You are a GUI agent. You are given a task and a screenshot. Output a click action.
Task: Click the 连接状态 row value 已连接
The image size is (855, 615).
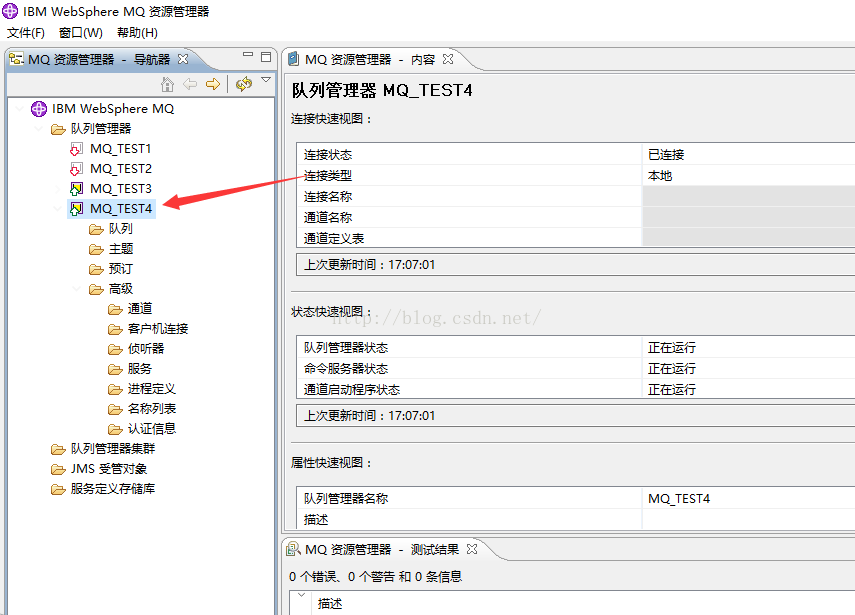pos(666,155)
